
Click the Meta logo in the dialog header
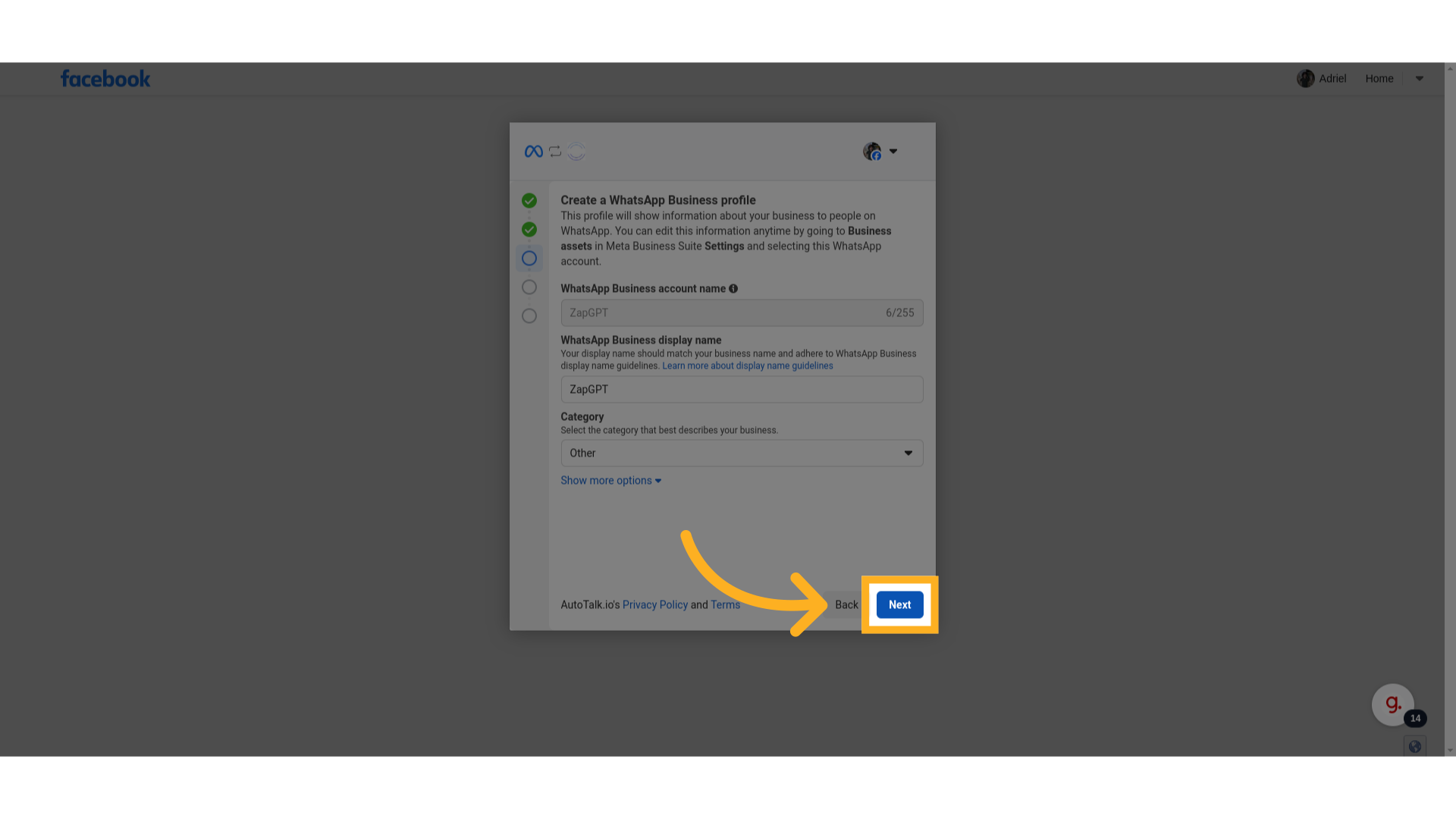pyautogui.click(x=534, y=152)
